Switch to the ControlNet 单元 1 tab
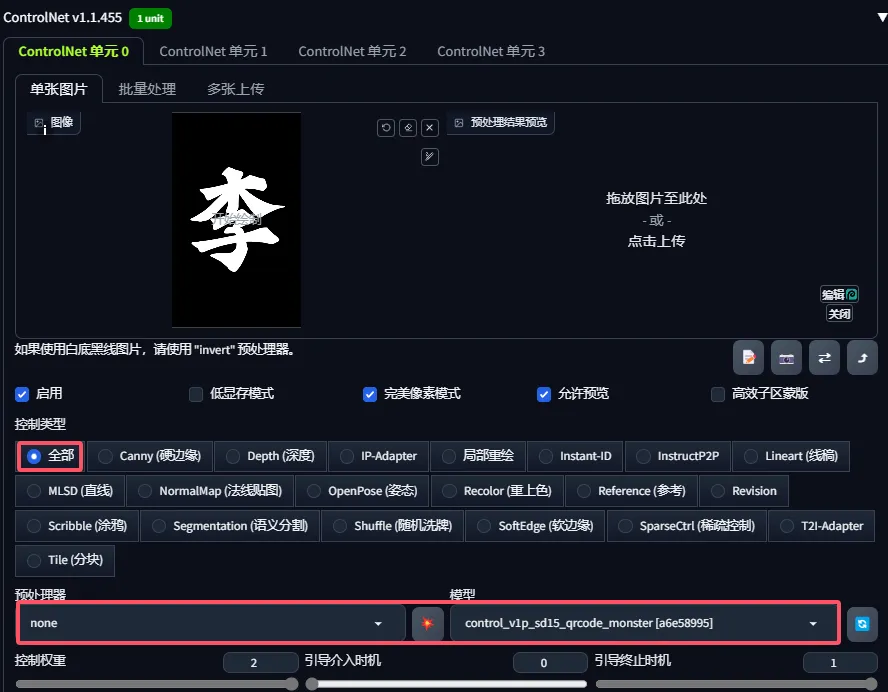Screen dimensions: 888x692 point(213,51)
